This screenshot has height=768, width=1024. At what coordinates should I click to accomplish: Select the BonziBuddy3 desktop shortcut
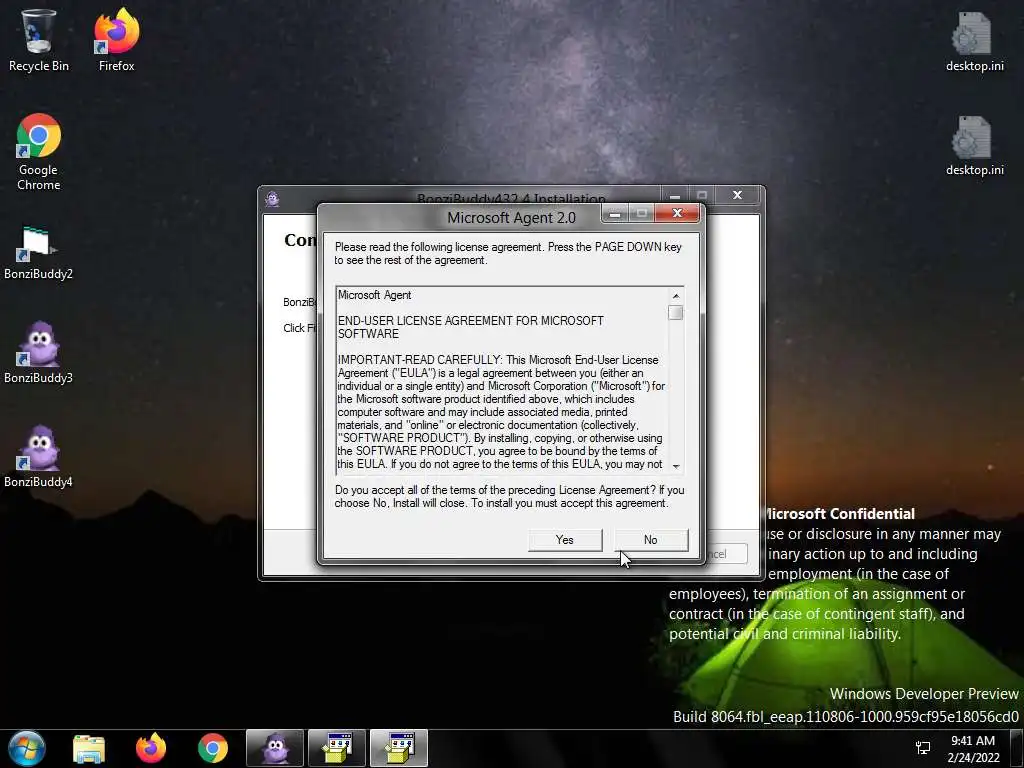coord(38,353)
